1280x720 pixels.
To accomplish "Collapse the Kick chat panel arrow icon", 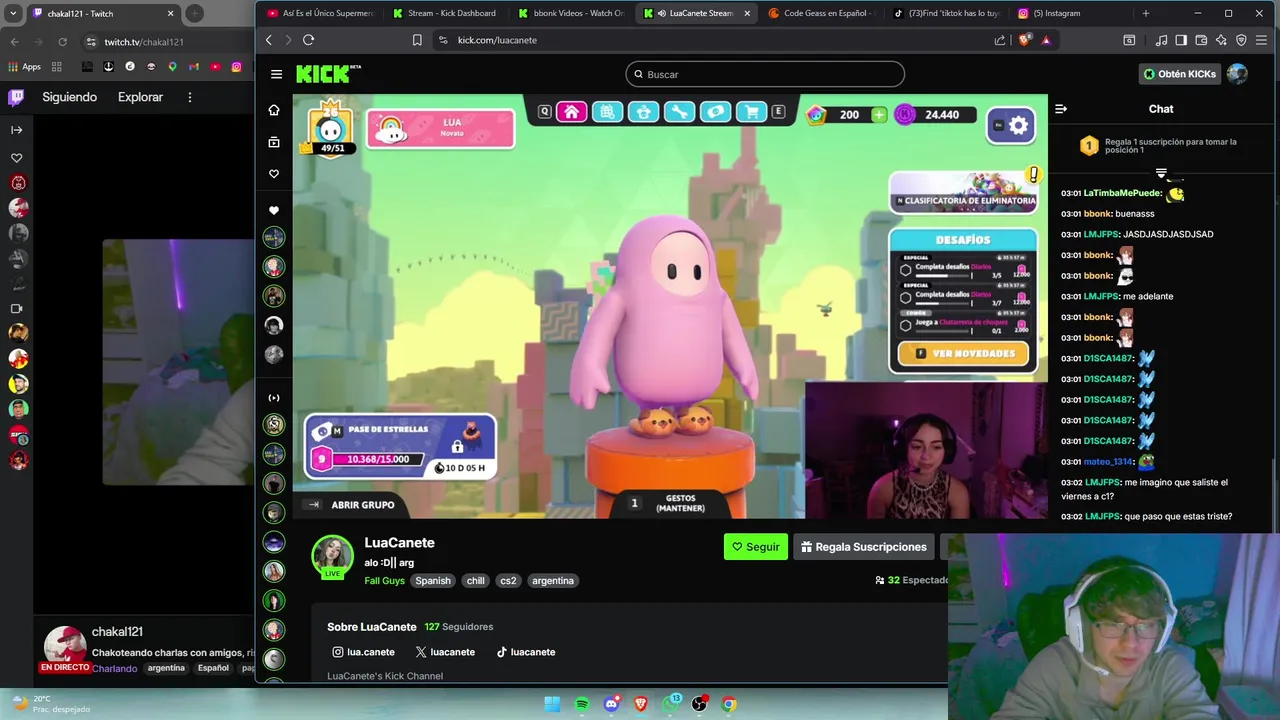I will (x=1061, y=109).
